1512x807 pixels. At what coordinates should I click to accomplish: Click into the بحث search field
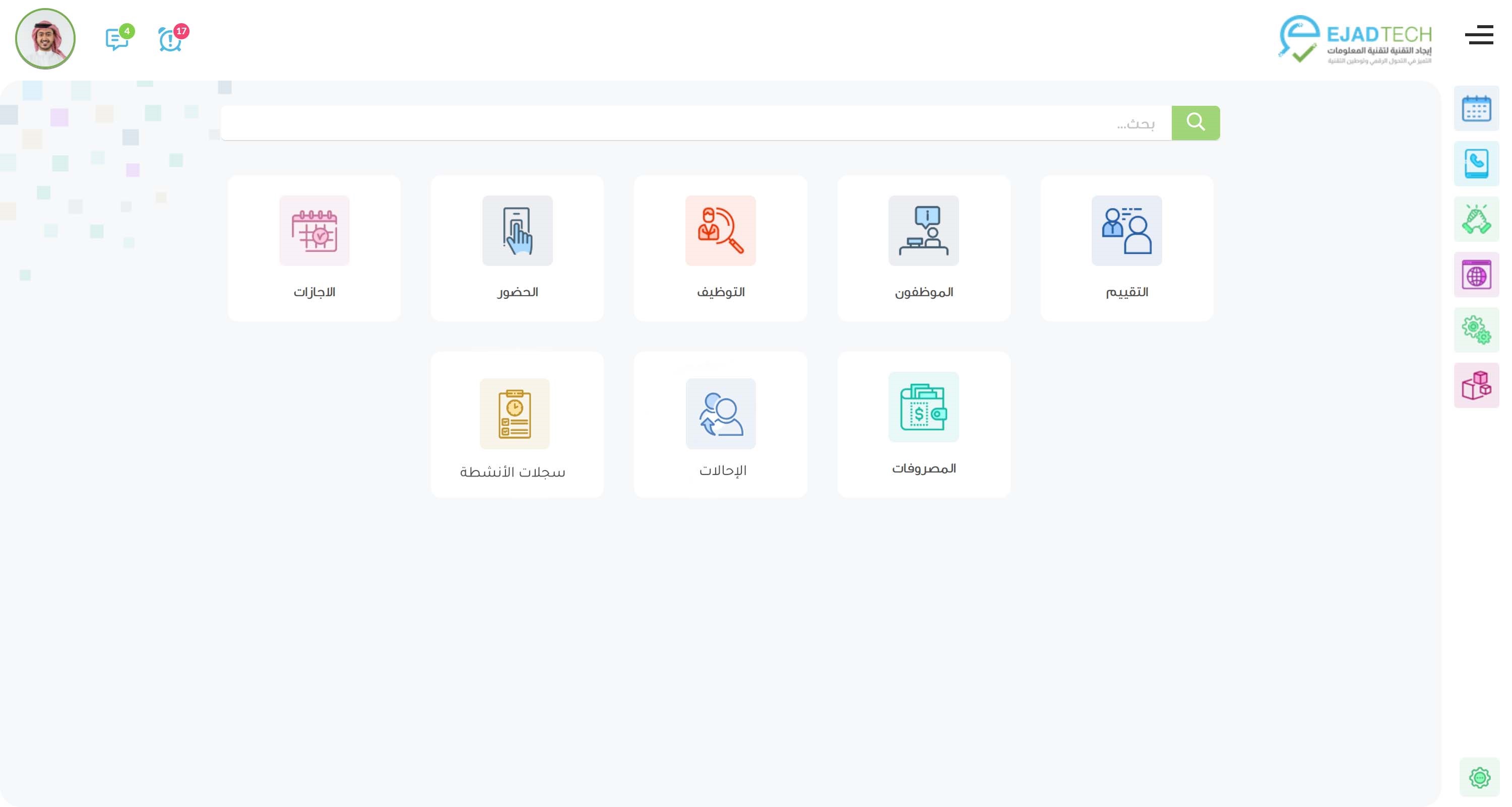[x=696, y=123]
